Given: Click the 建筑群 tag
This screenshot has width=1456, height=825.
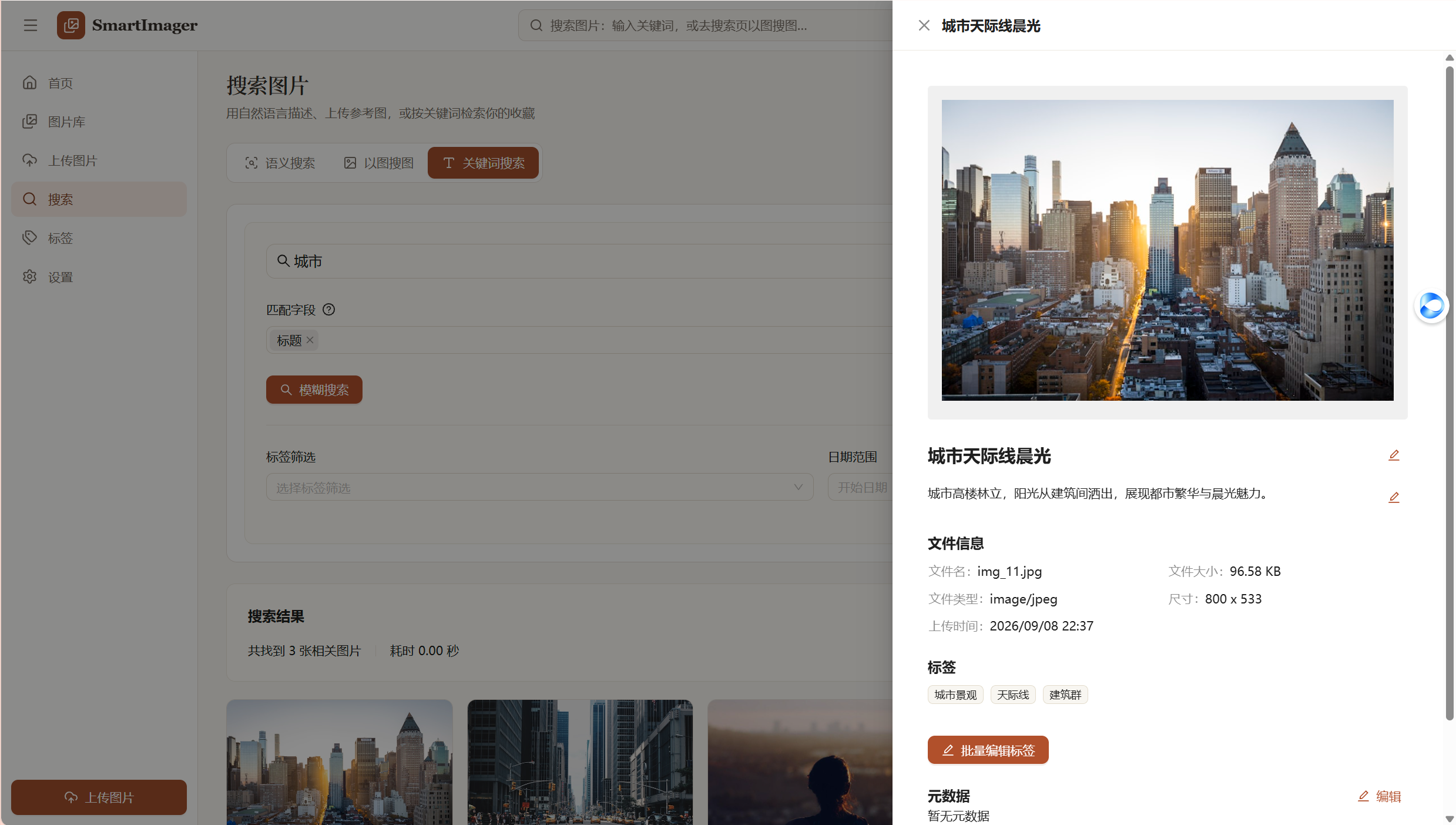Looking at the screenshot, I should [1065, 695].
